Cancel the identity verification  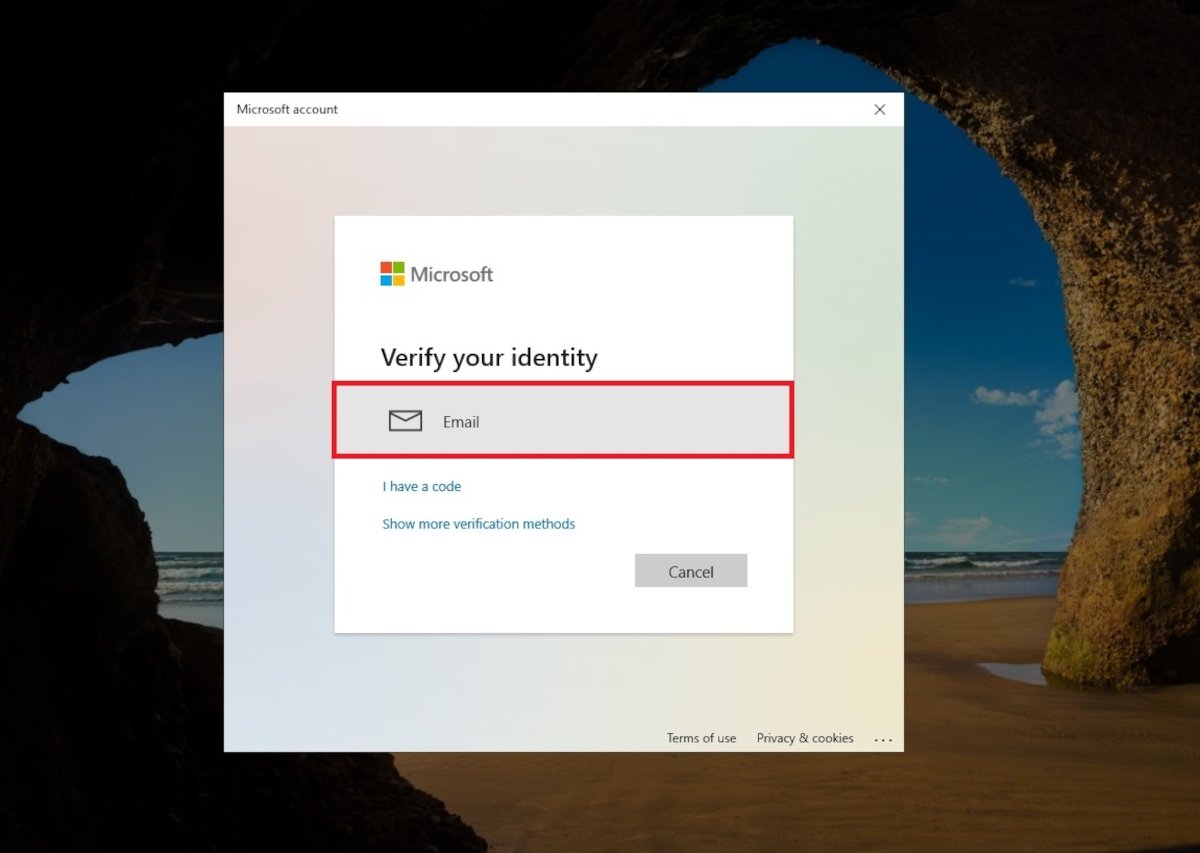click(x=691, y=571)
